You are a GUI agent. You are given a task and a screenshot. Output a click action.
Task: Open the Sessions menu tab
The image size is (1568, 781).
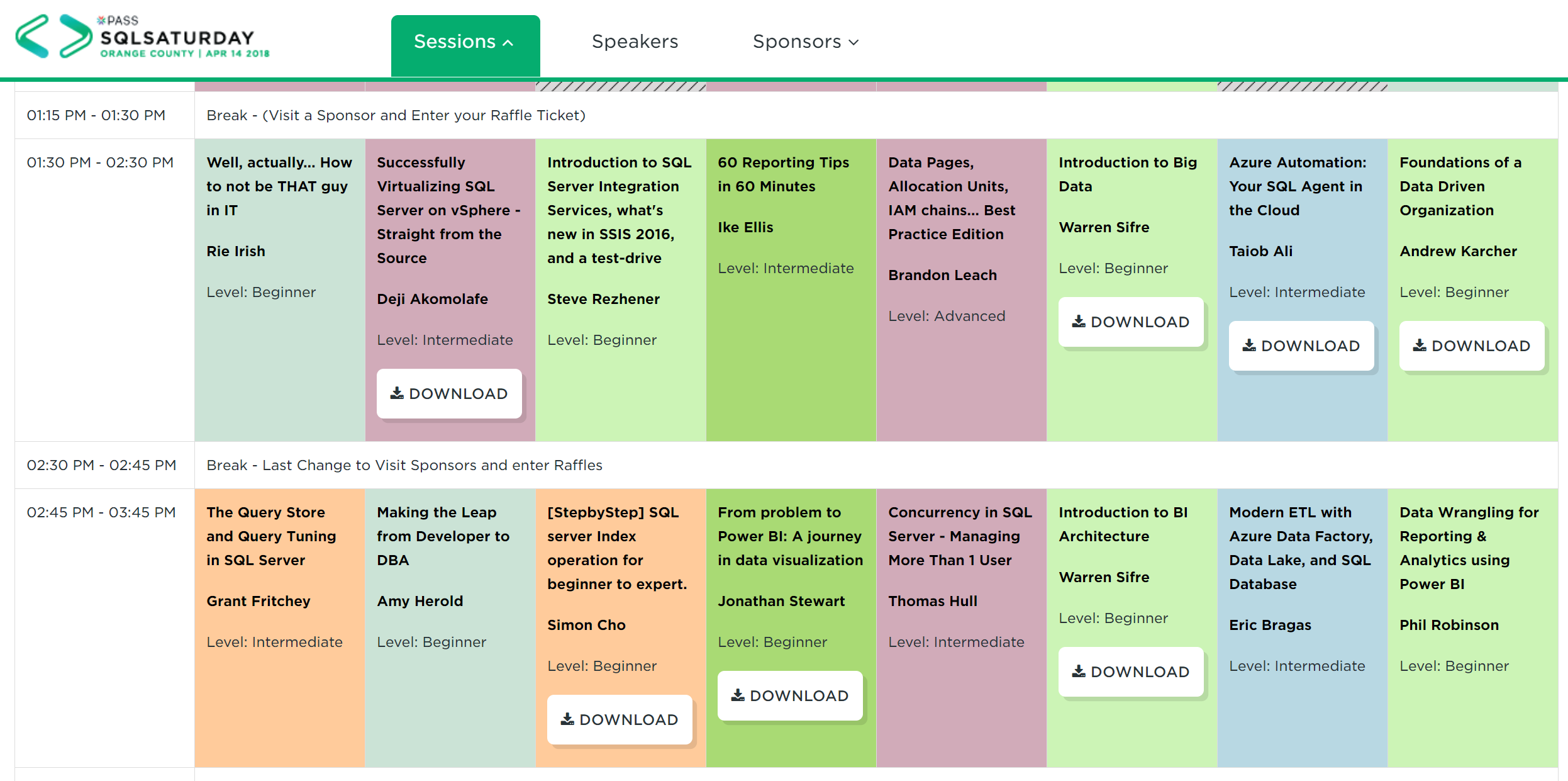pos(465,45)
